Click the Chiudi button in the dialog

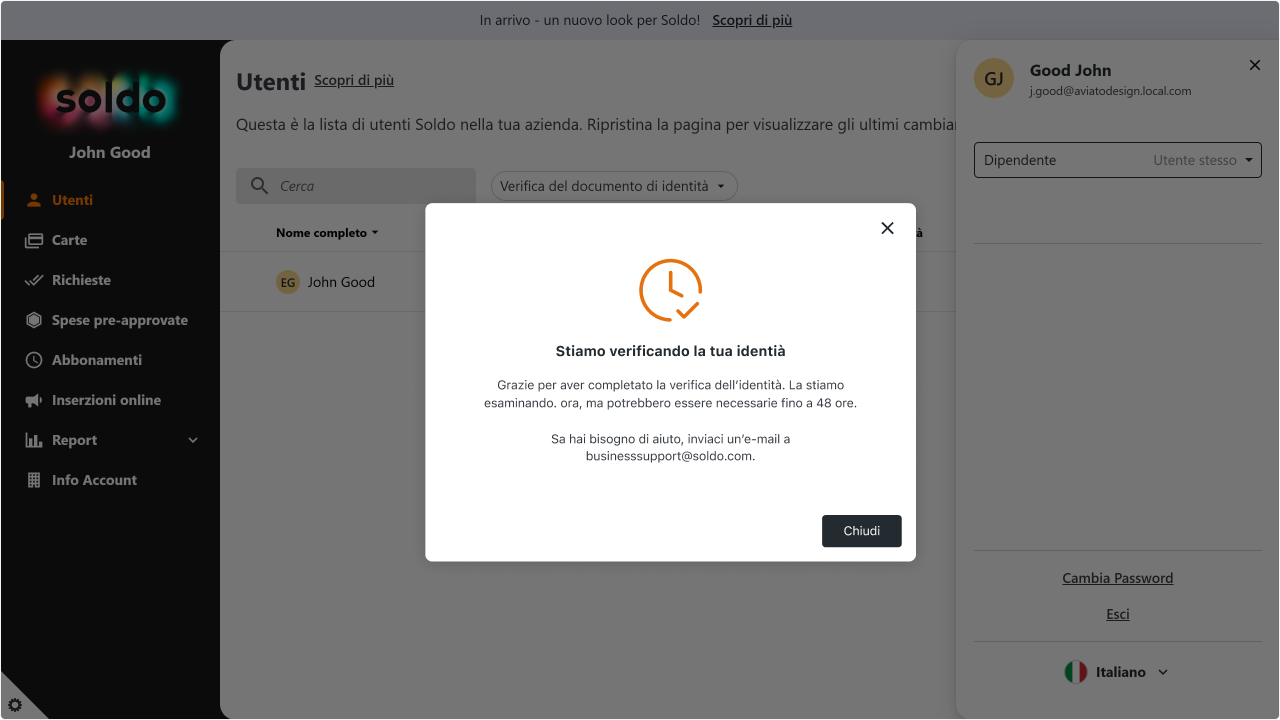pos(861,531)
